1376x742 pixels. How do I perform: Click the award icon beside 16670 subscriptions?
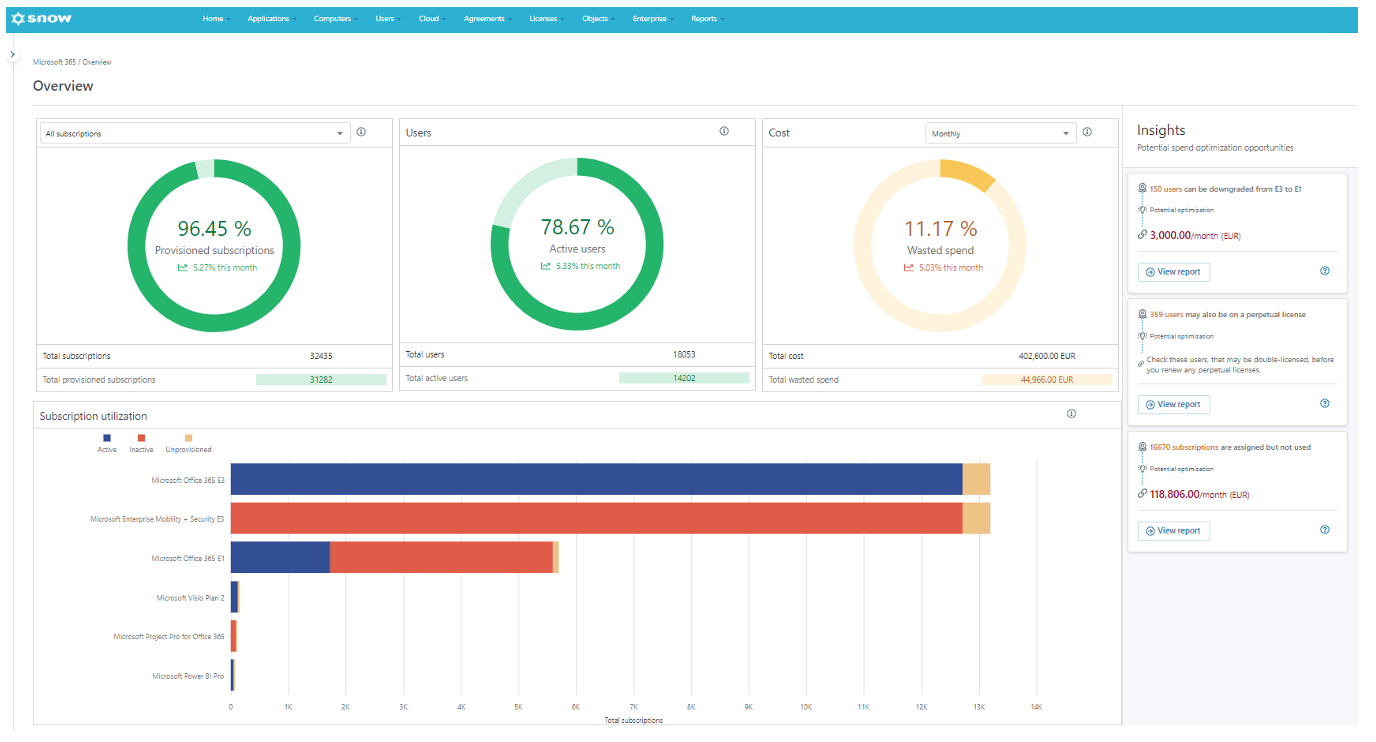pos(1142,447)
